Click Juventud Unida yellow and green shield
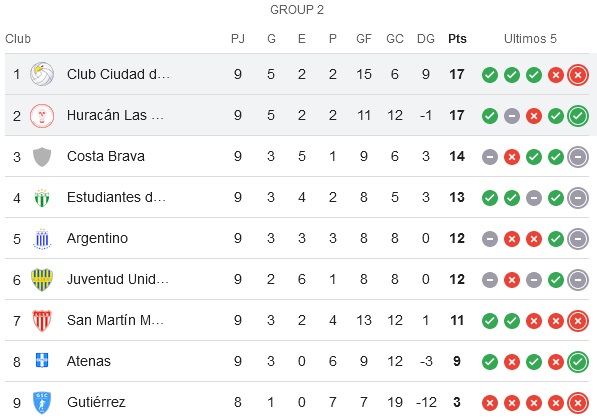Screen dimensions: 597x419 click(x=42, y=280)
